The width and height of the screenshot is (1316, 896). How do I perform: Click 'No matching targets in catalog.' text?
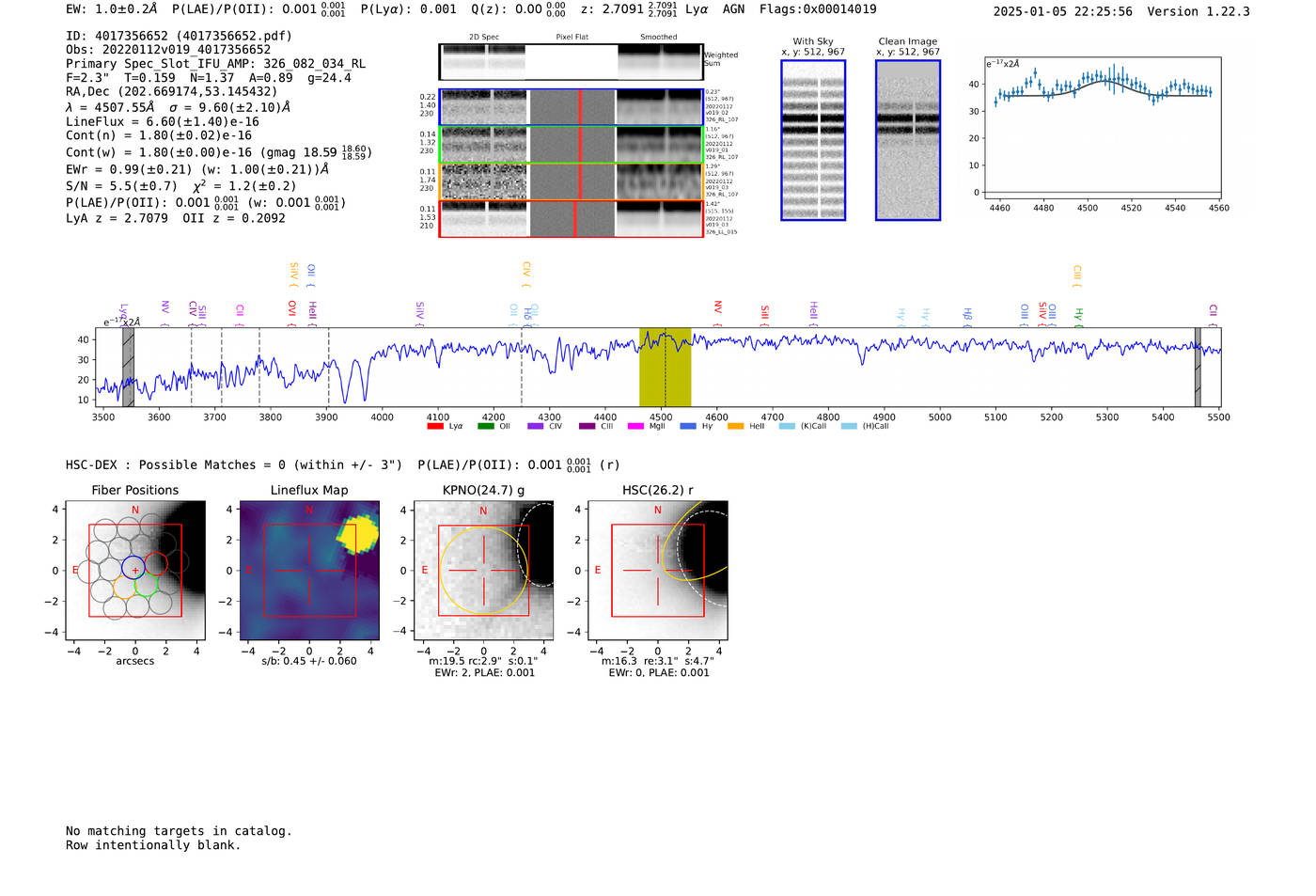179,831
